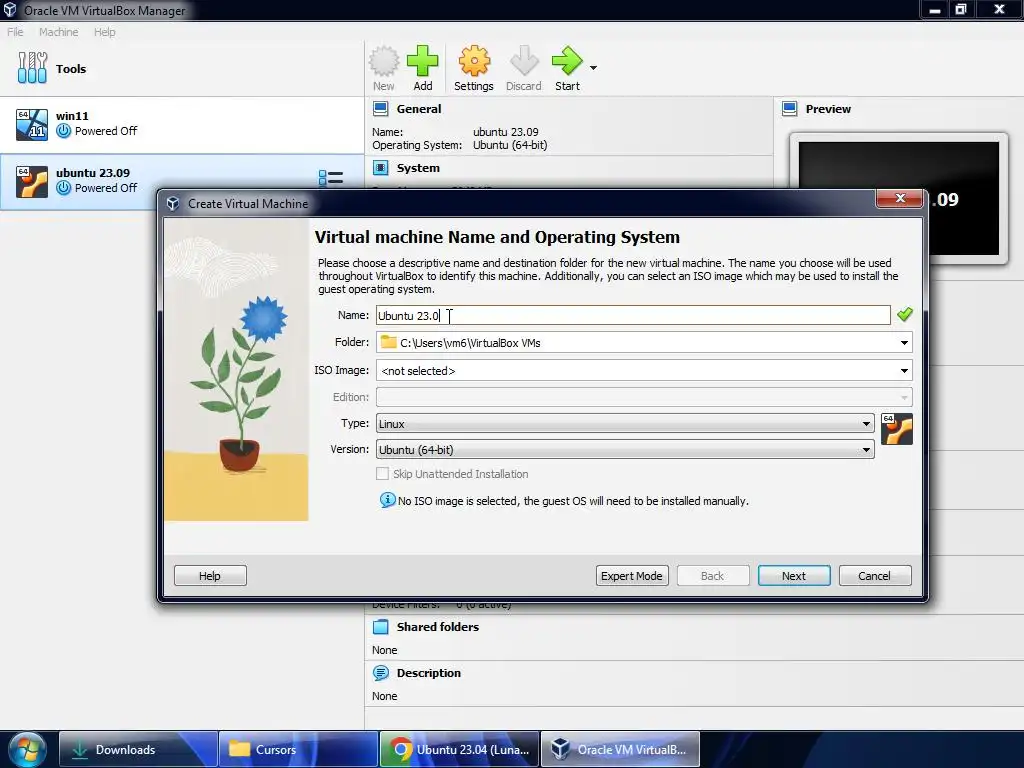
Task: Click the VirtualBox icon in dialog title bar
Action: (x=173, y=204)
